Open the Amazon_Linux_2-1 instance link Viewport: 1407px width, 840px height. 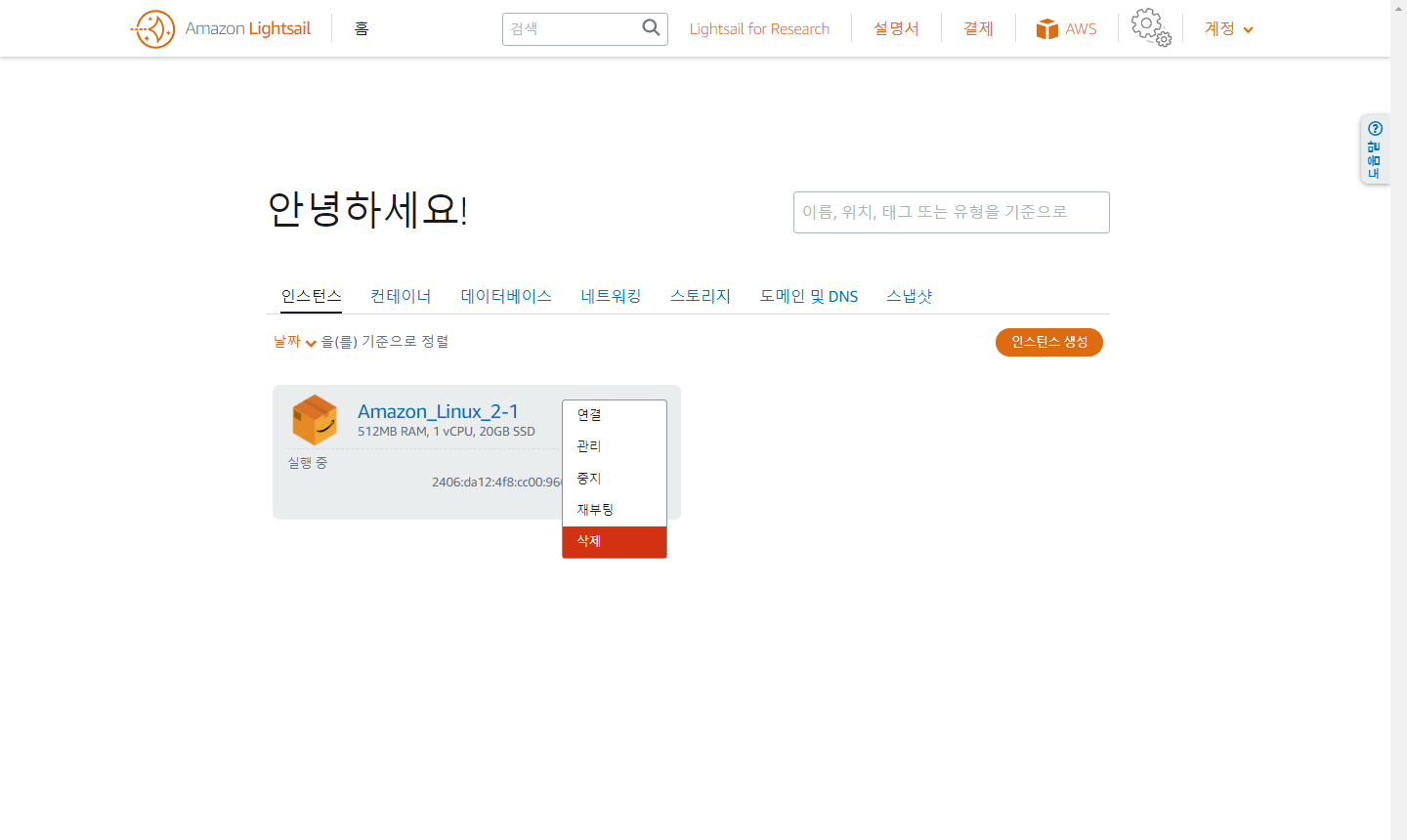tap(438, 411)
